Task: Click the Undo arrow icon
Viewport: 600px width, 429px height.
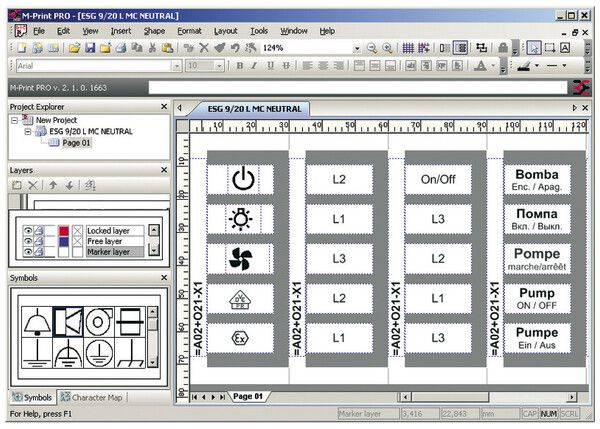Action: (x=235, y=48)
